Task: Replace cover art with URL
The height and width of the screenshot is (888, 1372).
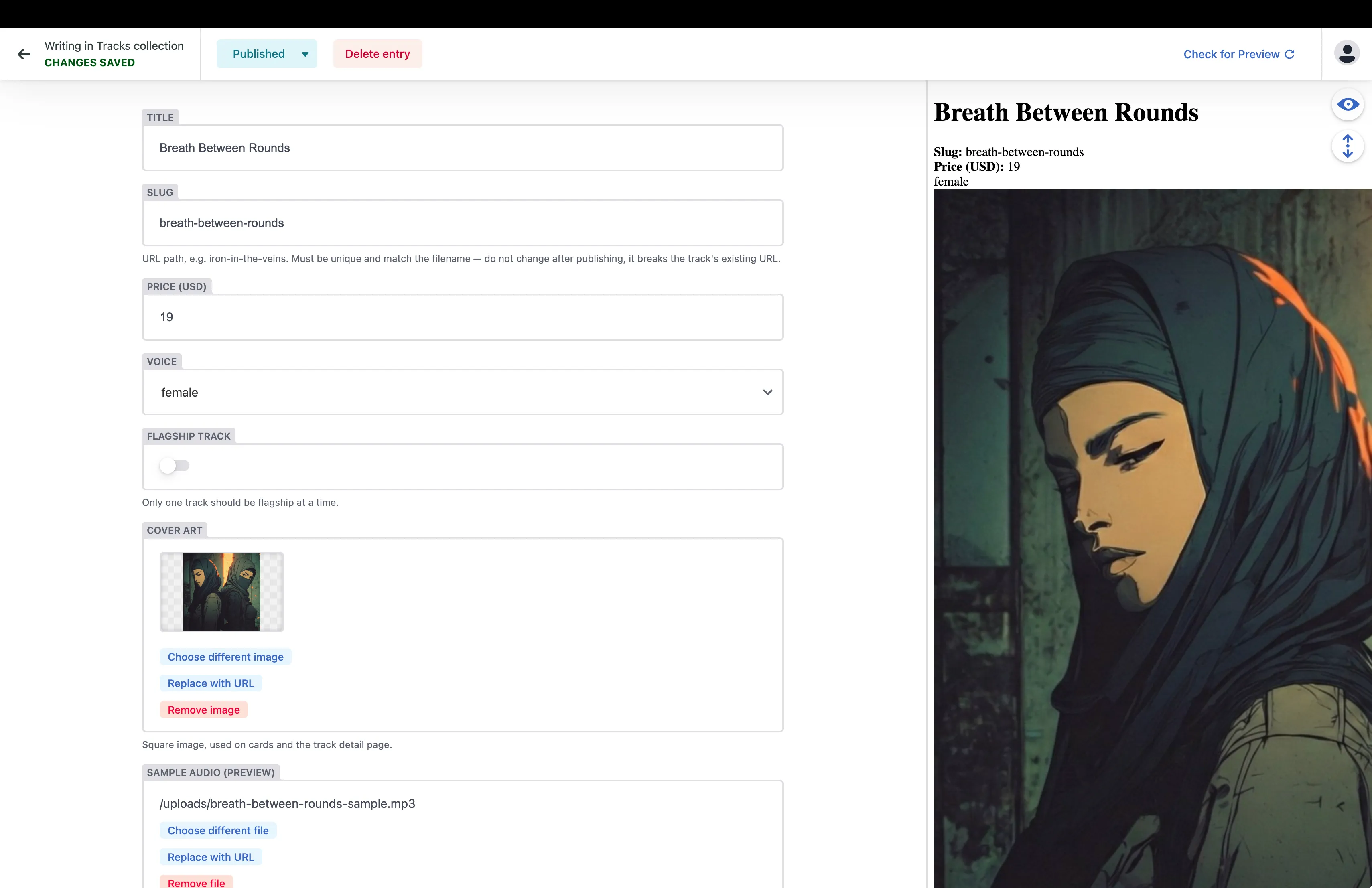Action: [210, 683]
